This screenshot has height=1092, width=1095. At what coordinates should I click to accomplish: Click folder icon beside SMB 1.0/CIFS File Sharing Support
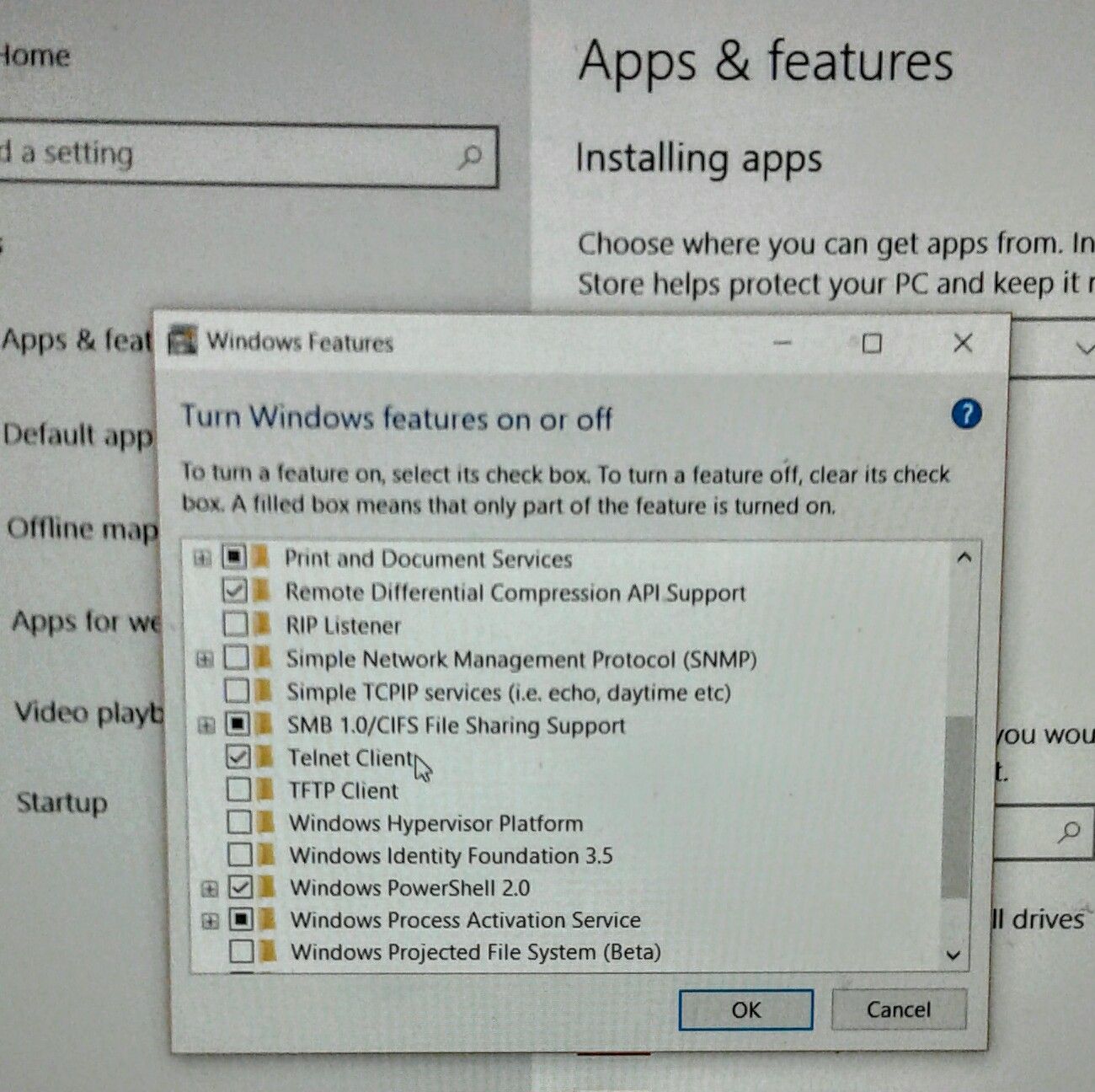pos(264,724)
